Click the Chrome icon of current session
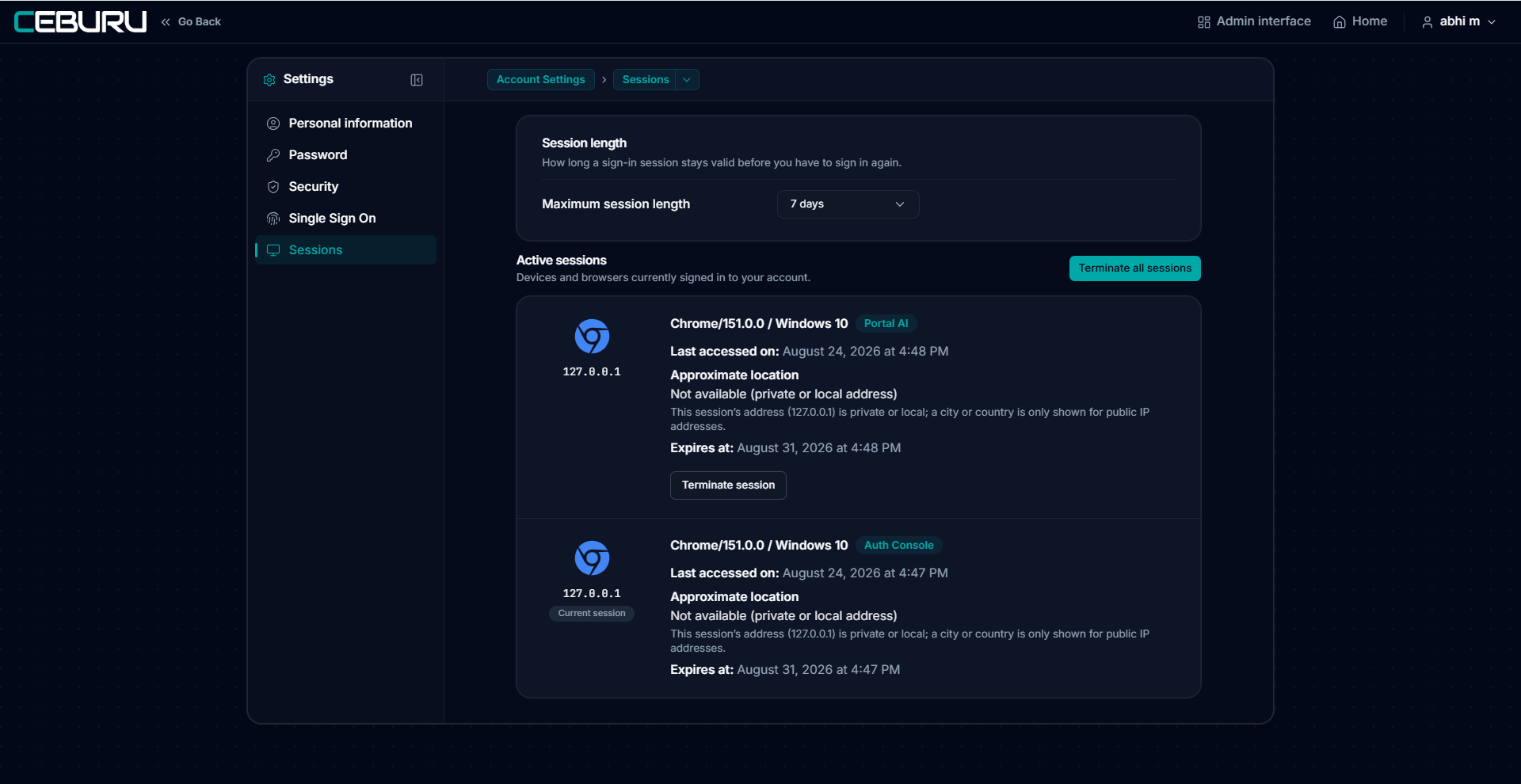Viewport: 1521px width, 784px height. (592, 558)
